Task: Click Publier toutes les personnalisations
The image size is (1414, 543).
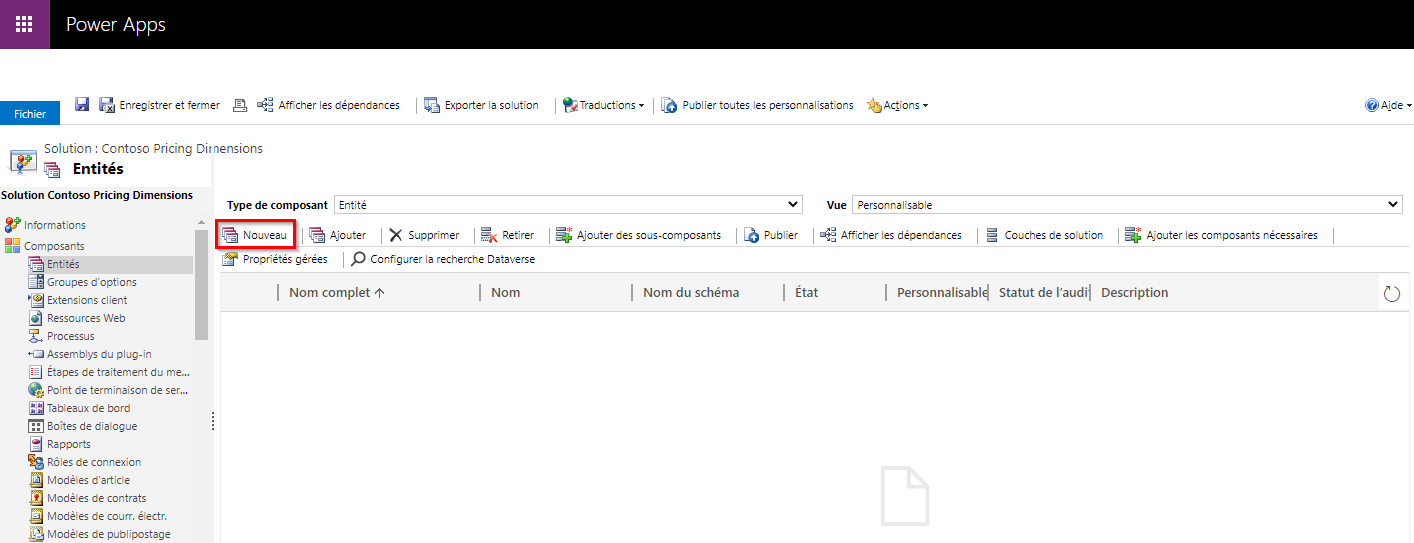Action: point(757,105)
